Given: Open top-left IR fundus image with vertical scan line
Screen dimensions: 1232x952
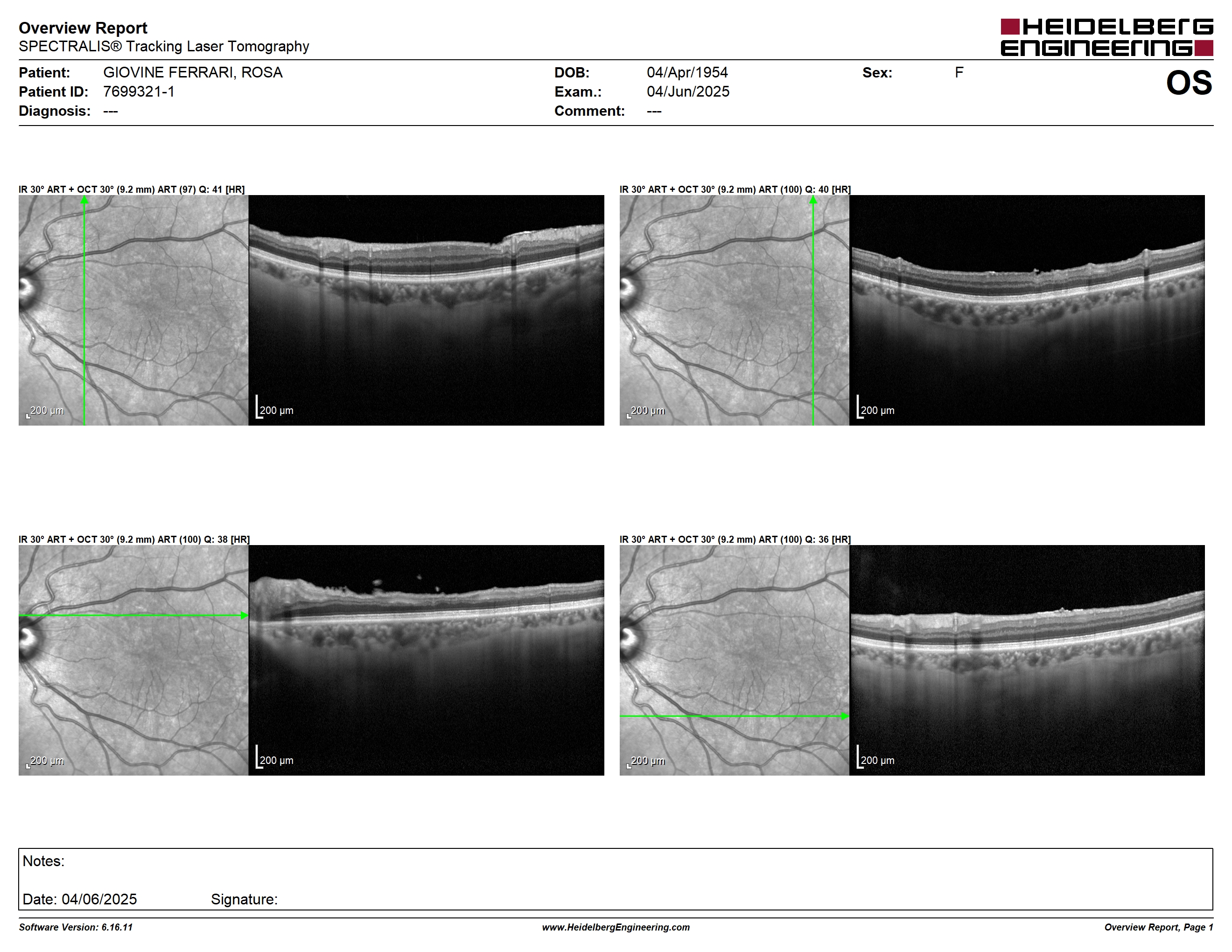Looking at the screenshot, I should click(x=133, y=310).
